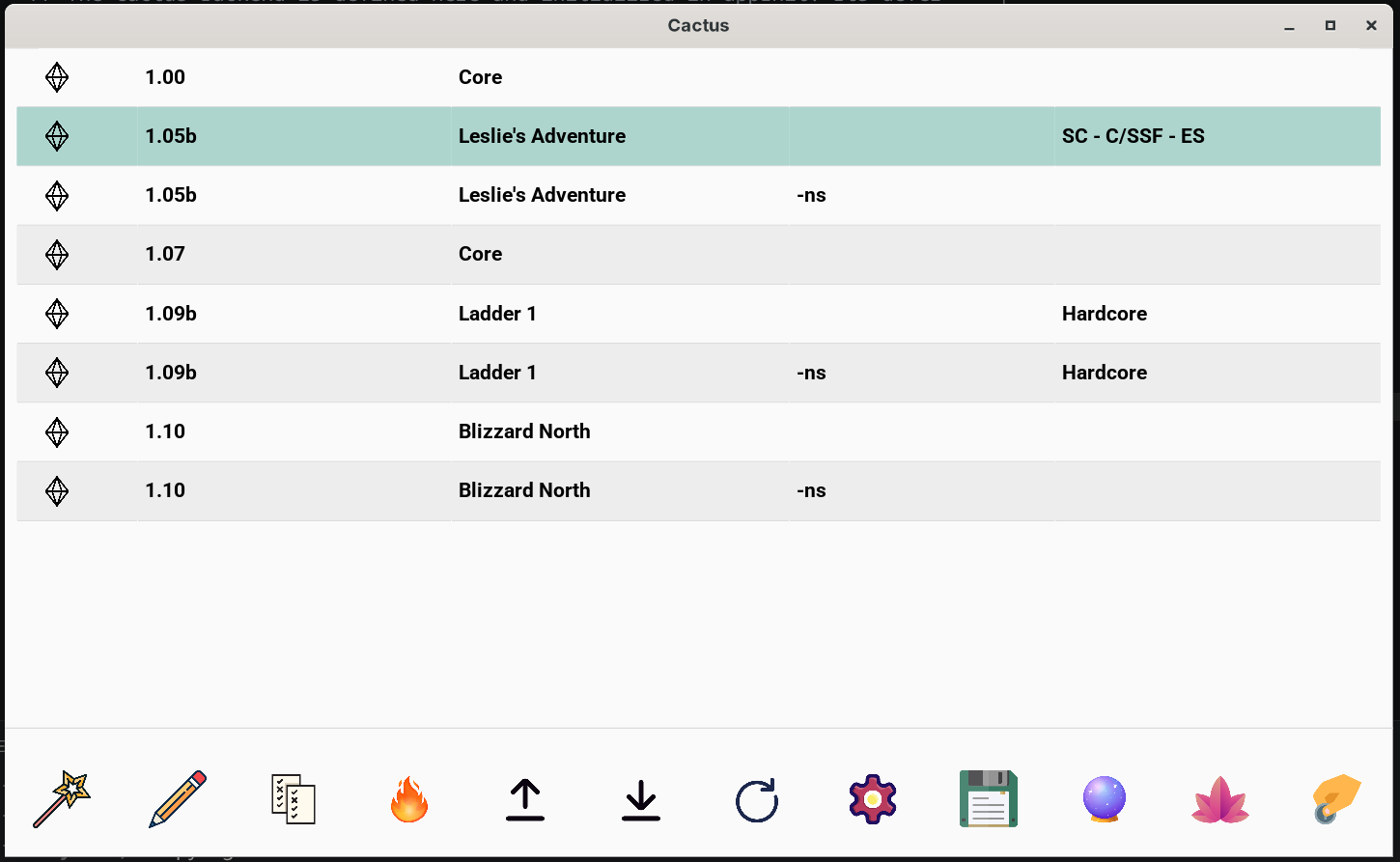This screenshot has height=862, width=1400.
Task: Select the Blizzard North label in the -ns row
Action: pos(524,490)
